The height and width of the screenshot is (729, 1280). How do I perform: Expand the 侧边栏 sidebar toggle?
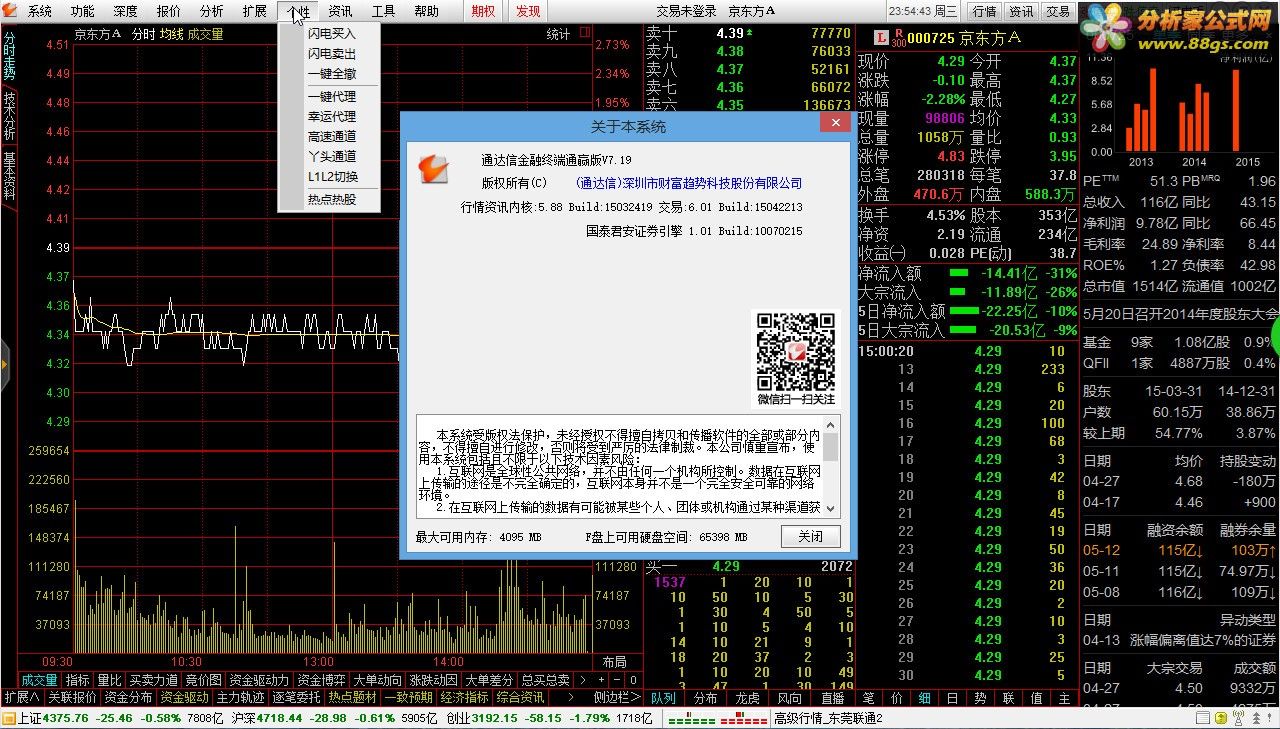point(616,697)
